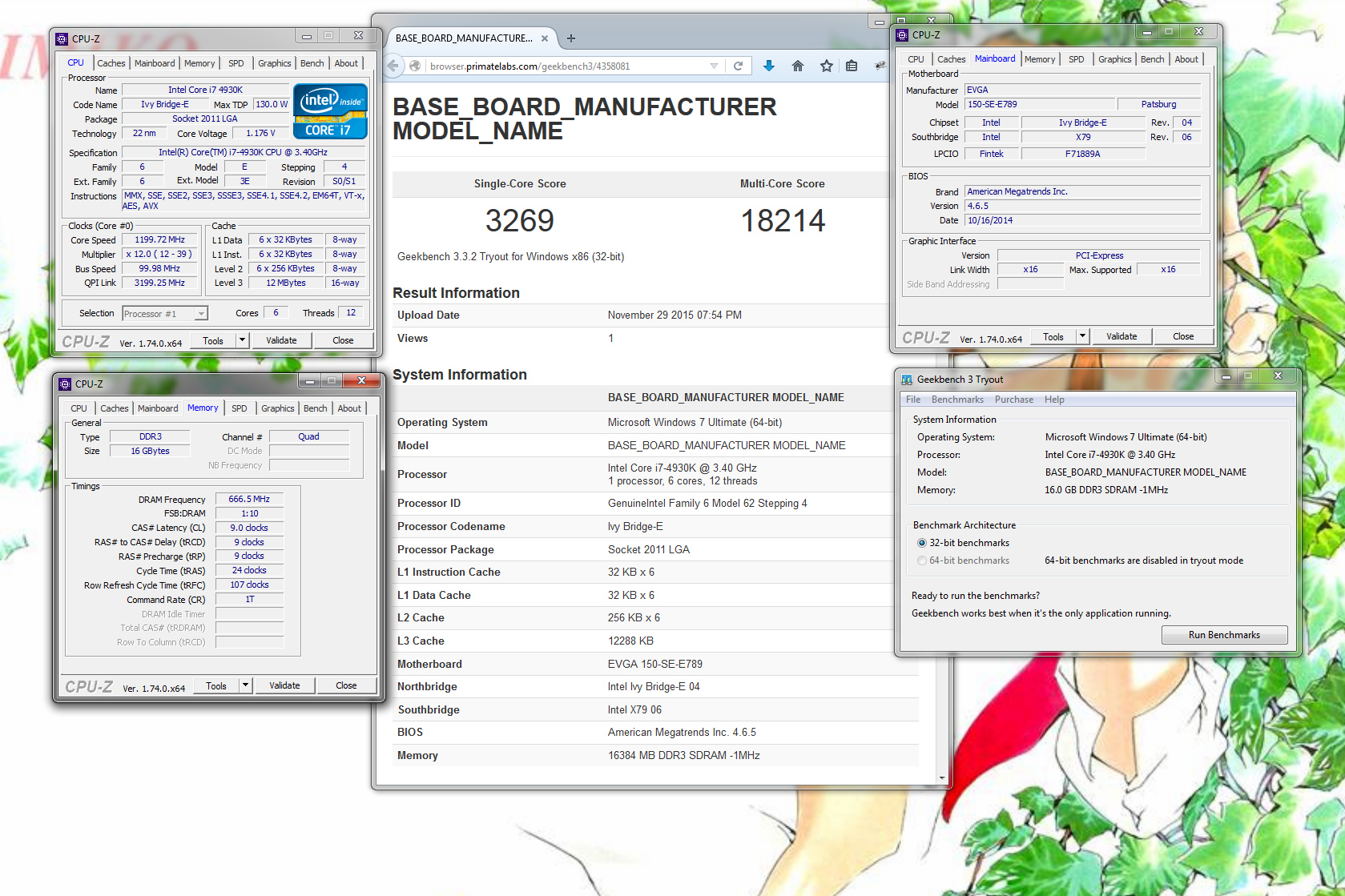This screenshot has height=896, width=1345.
Task: Show the bookmarks list icon
Action: tap(852, 66)
